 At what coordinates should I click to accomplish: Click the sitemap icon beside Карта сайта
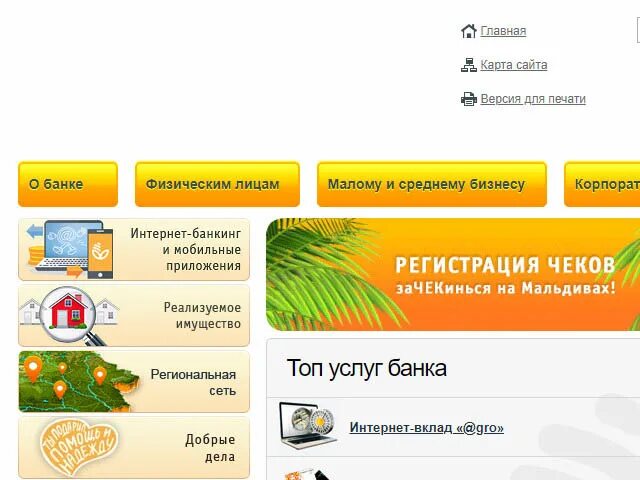coord(469,65)
